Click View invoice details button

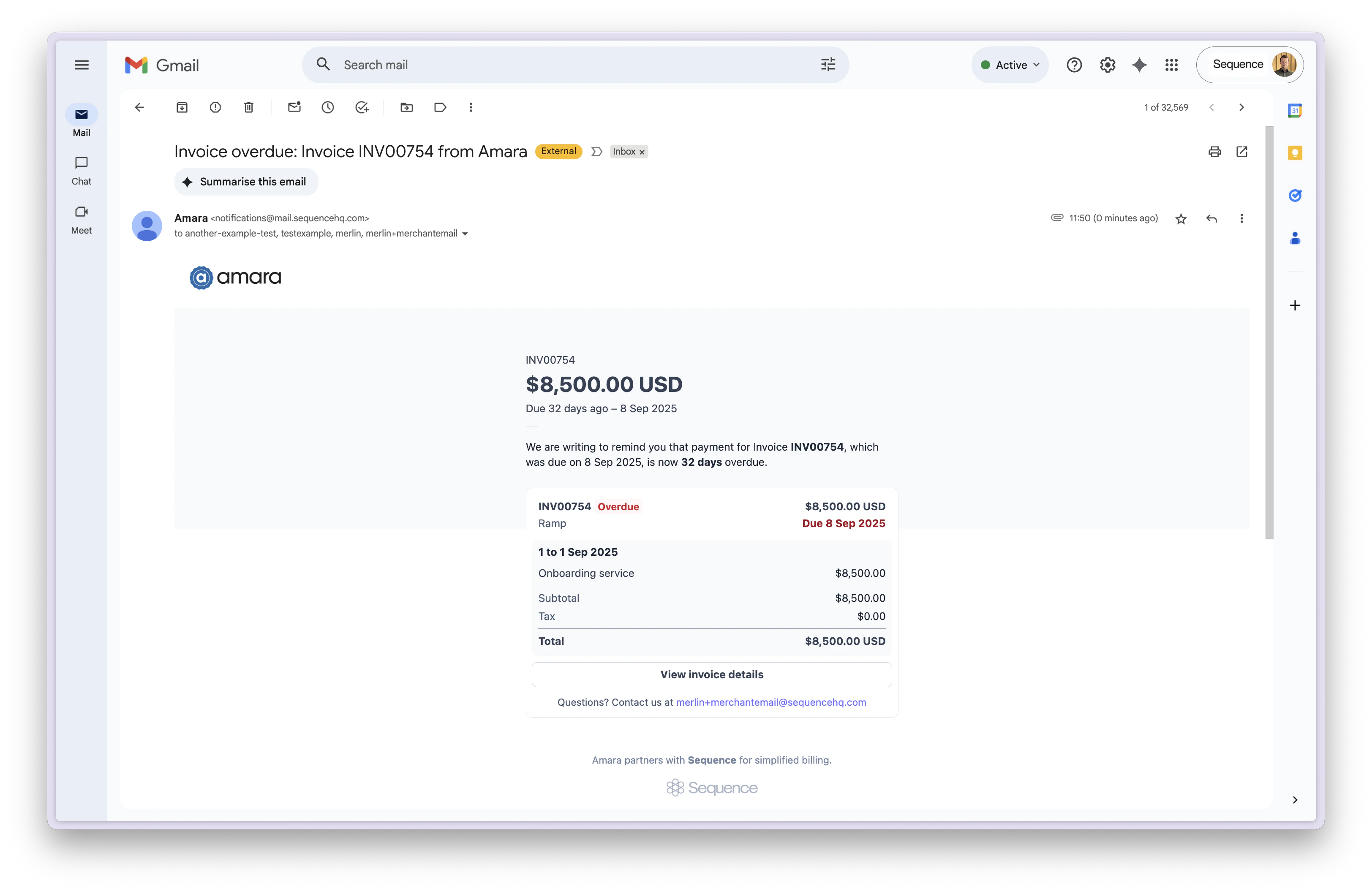tap(711, 675)
